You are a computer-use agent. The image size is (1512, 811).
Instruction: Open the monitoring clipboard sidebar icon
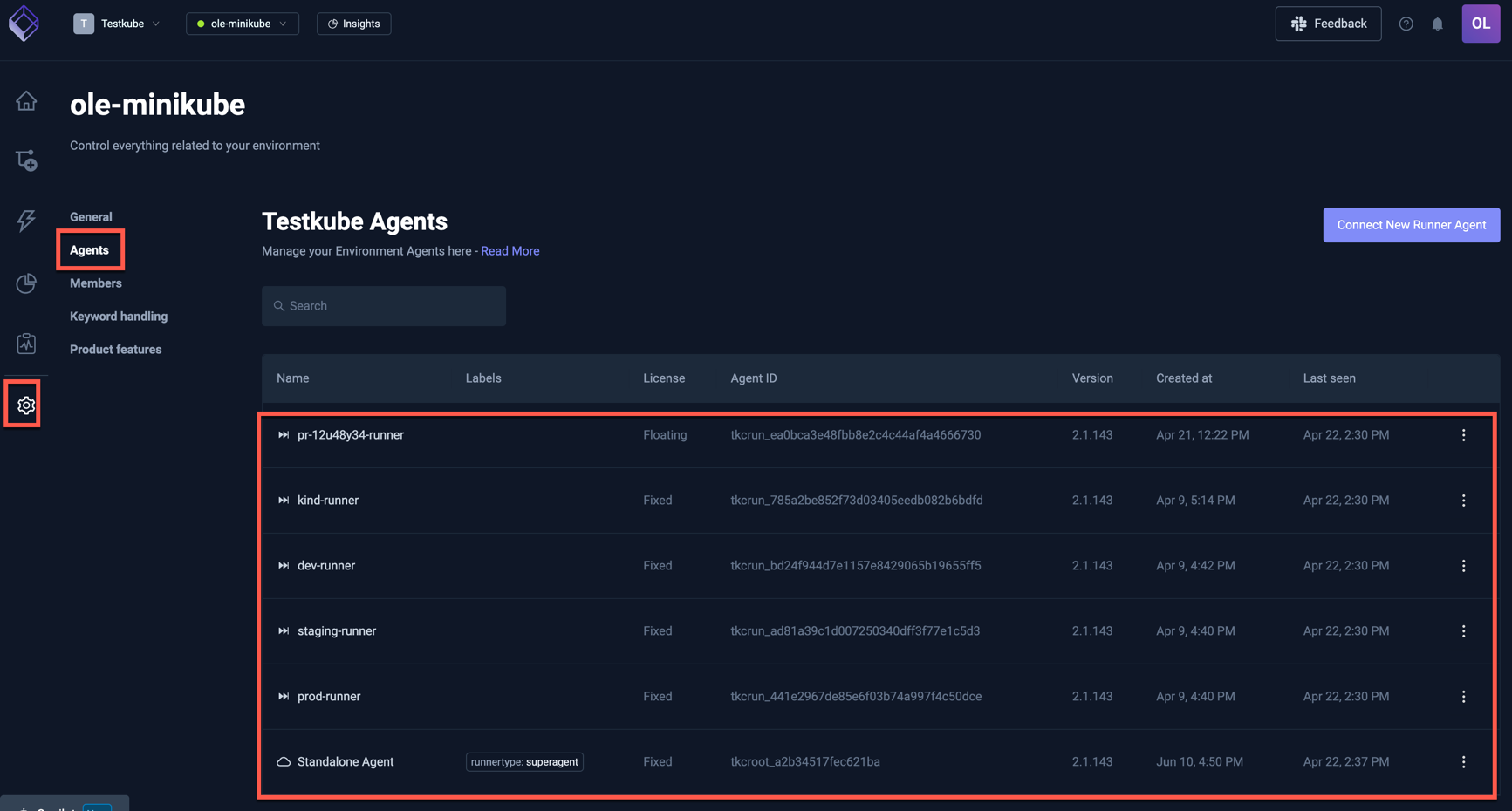coord(26,343)
